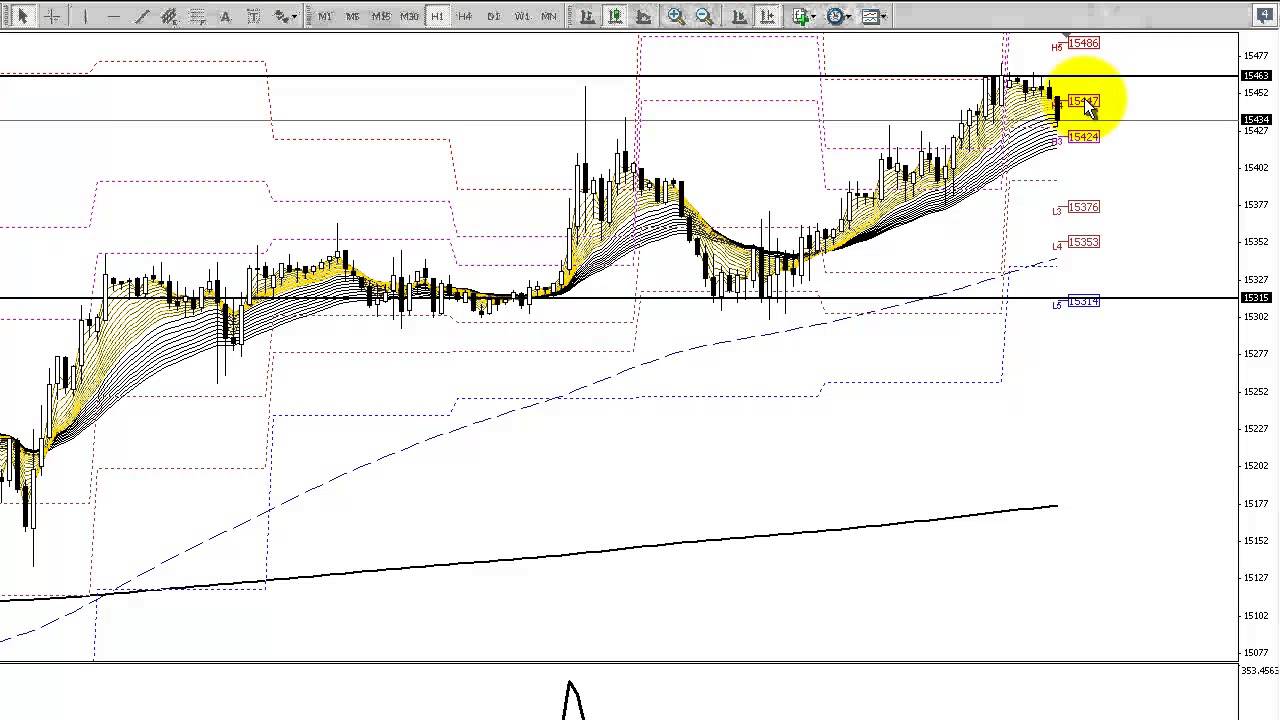Select the equidistant channel tool
This screenshot has width=1280, height=720.
point(169,16)
